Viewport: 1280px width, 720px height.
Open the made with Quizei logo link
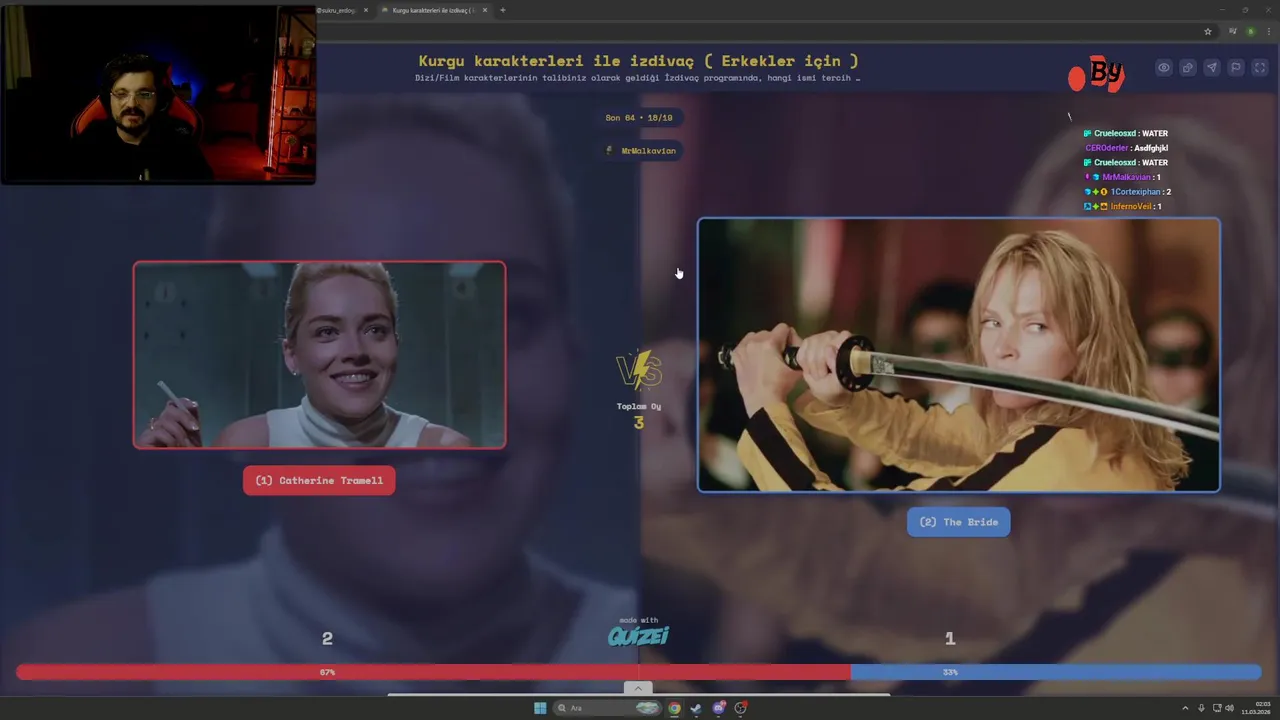click(x=638, y=632)
